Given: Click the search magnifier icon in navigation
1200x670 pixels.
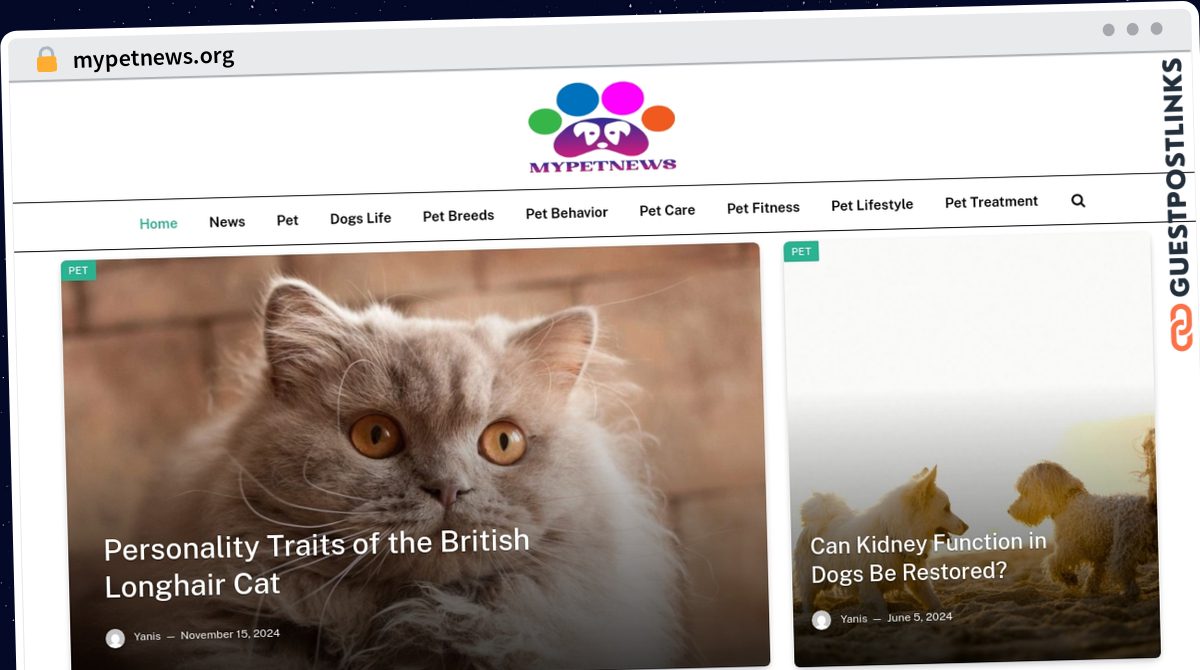Looking at the screenshot, I should click(x=1078, y=200).
